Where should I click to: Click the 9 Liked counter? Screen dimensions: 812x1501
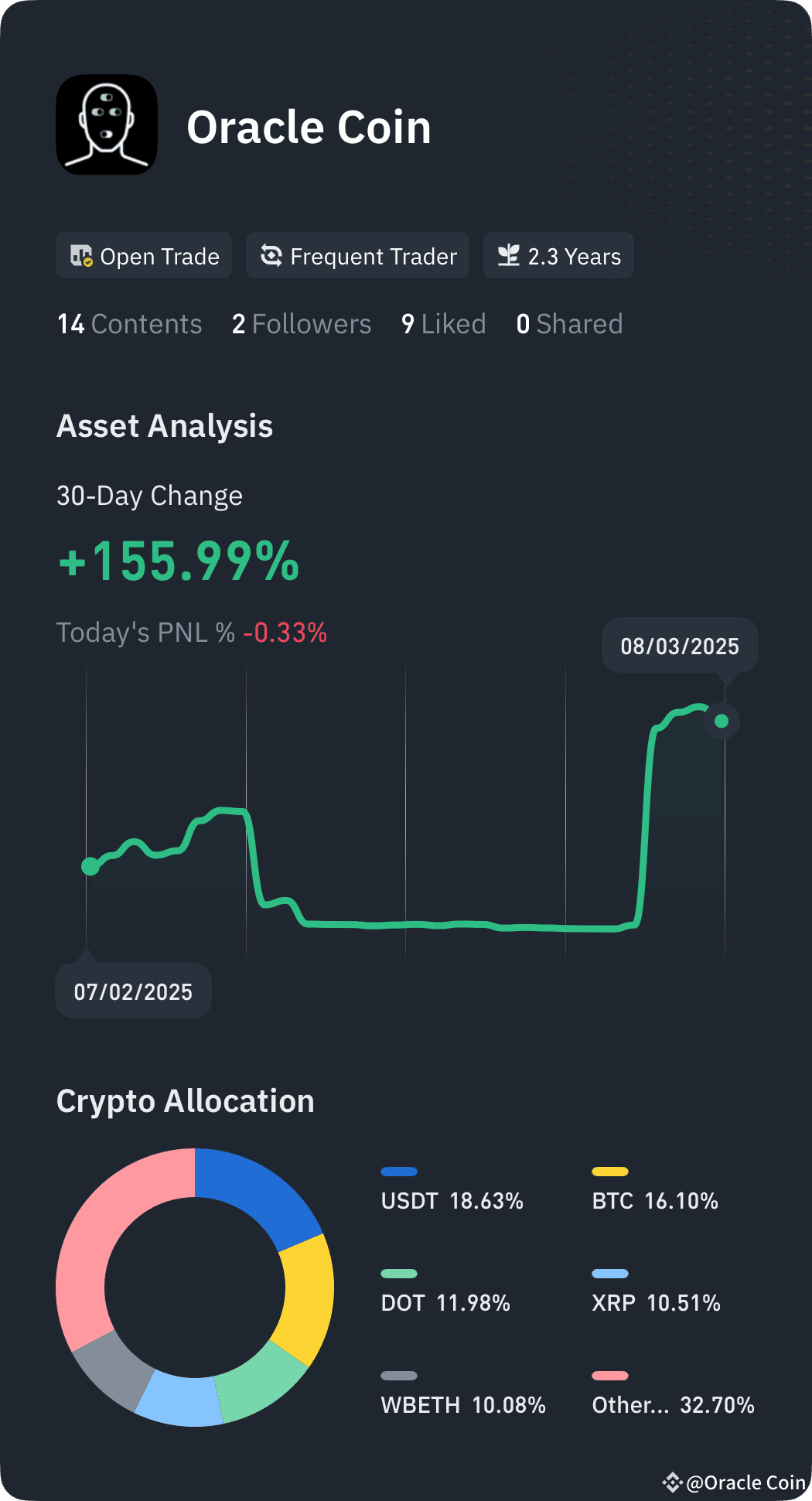pos(442,324)
